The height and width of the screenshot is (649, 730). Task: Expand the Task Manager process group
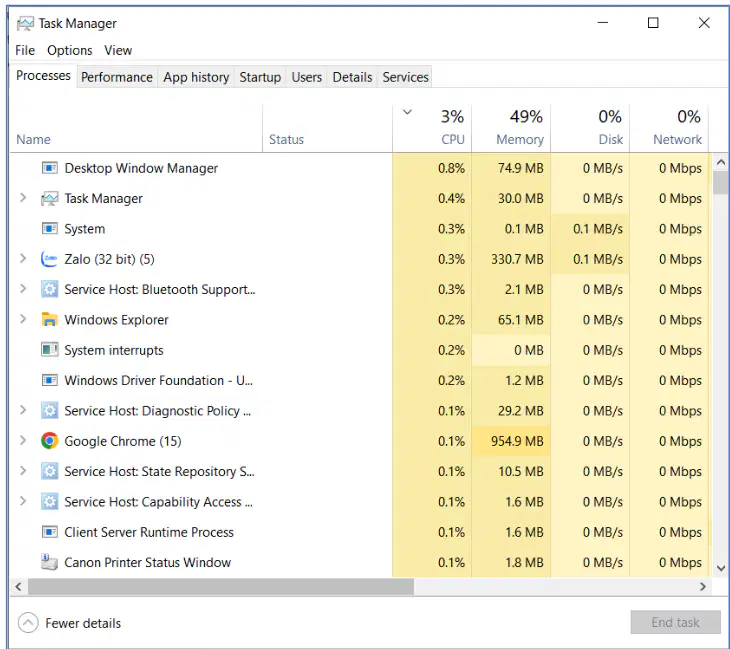pos(23,198)
